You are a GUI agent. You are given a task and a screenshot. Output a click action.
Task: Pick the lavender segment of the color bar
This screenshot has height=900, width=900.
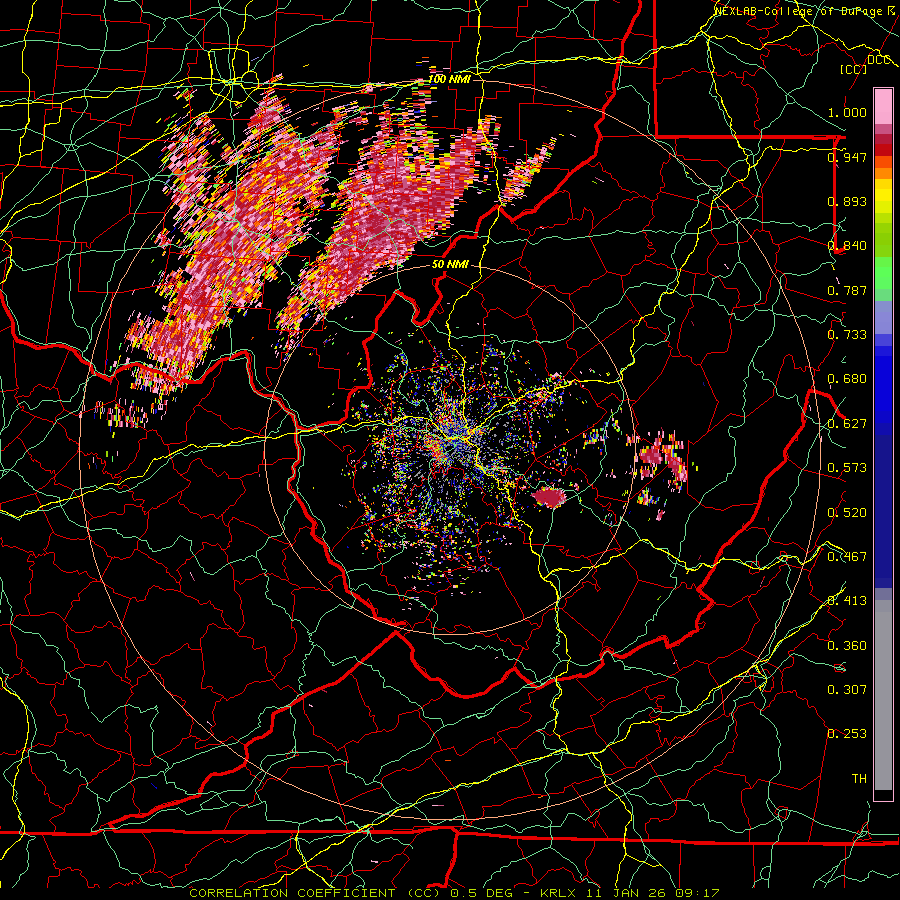pyautogui.click(x=883, y=317)
